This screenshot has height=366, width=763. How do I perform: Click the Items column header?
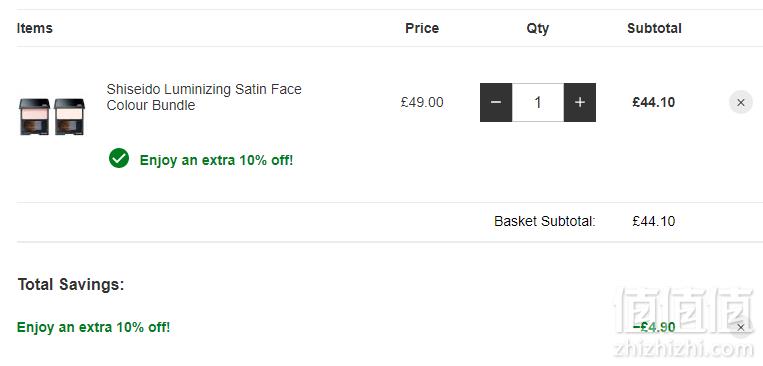click(35, 28)
